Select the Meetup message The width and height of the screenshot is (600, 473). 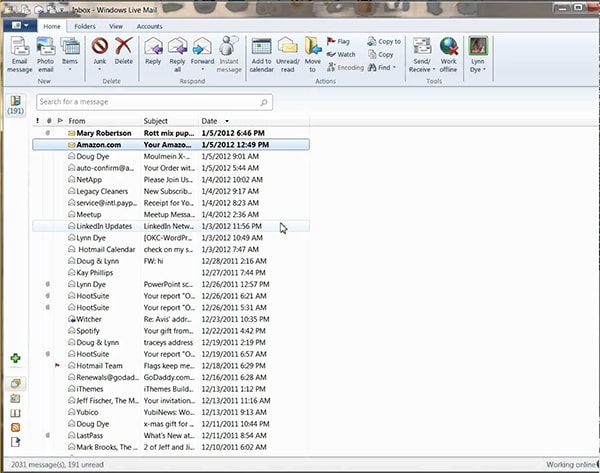coord(171,214)
